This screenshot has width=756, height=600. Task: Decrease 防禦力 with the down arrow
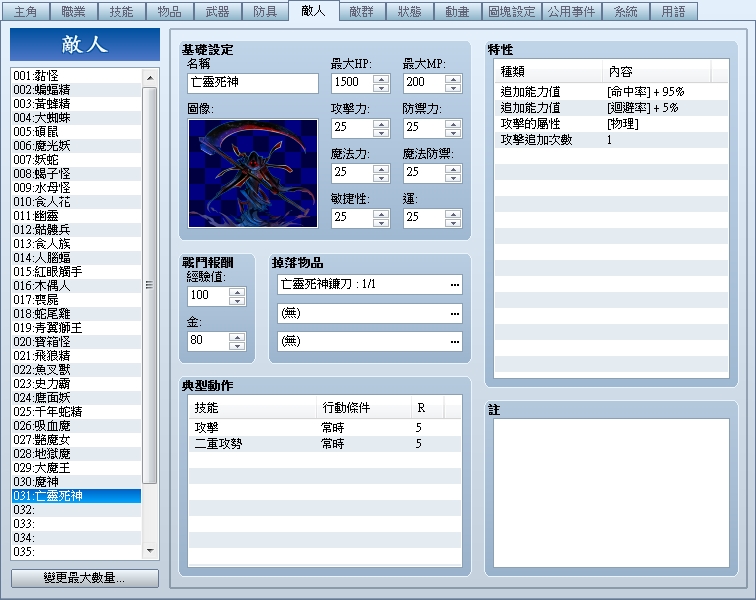tap(453, 133)
